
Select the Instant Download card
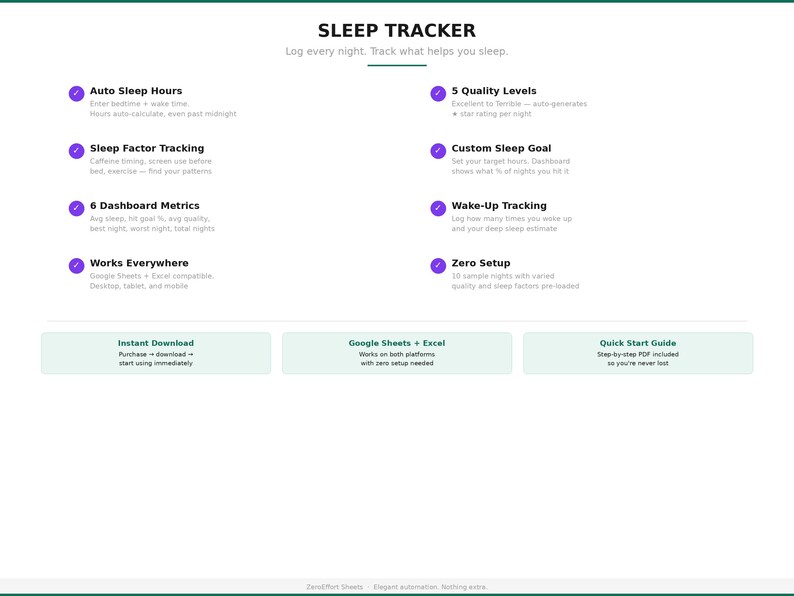156,353
